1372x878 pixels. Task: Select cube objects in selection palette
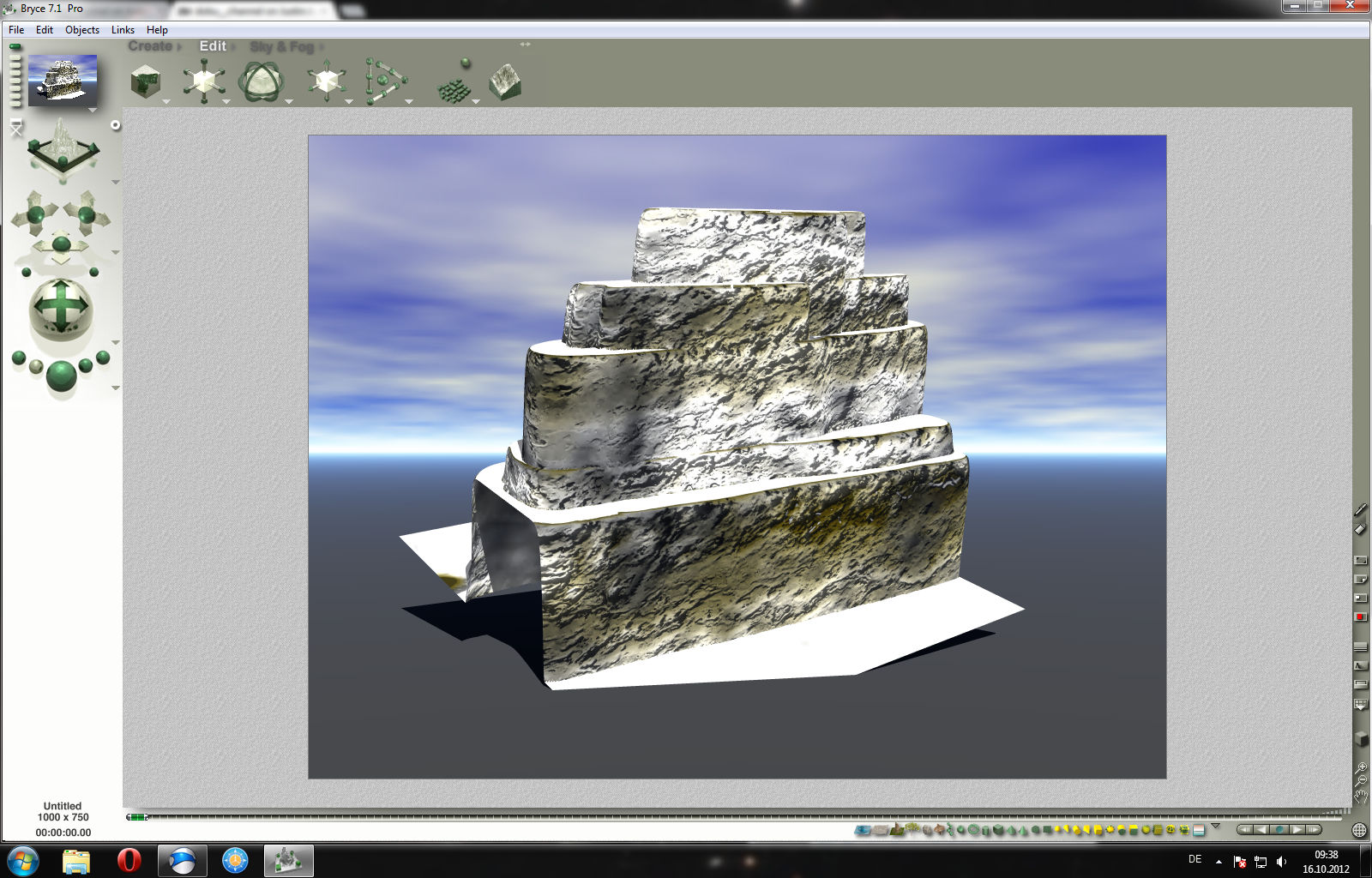pyautogui.click(x=998, y=830)
